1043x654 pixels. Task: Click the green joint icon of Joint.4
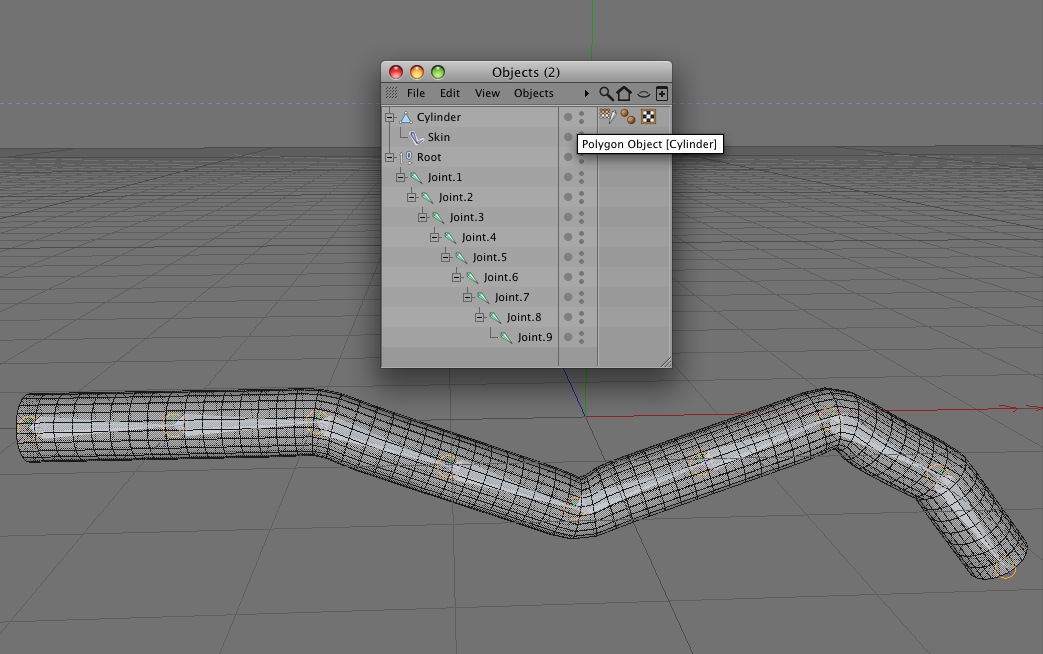[x=450, y=237]
